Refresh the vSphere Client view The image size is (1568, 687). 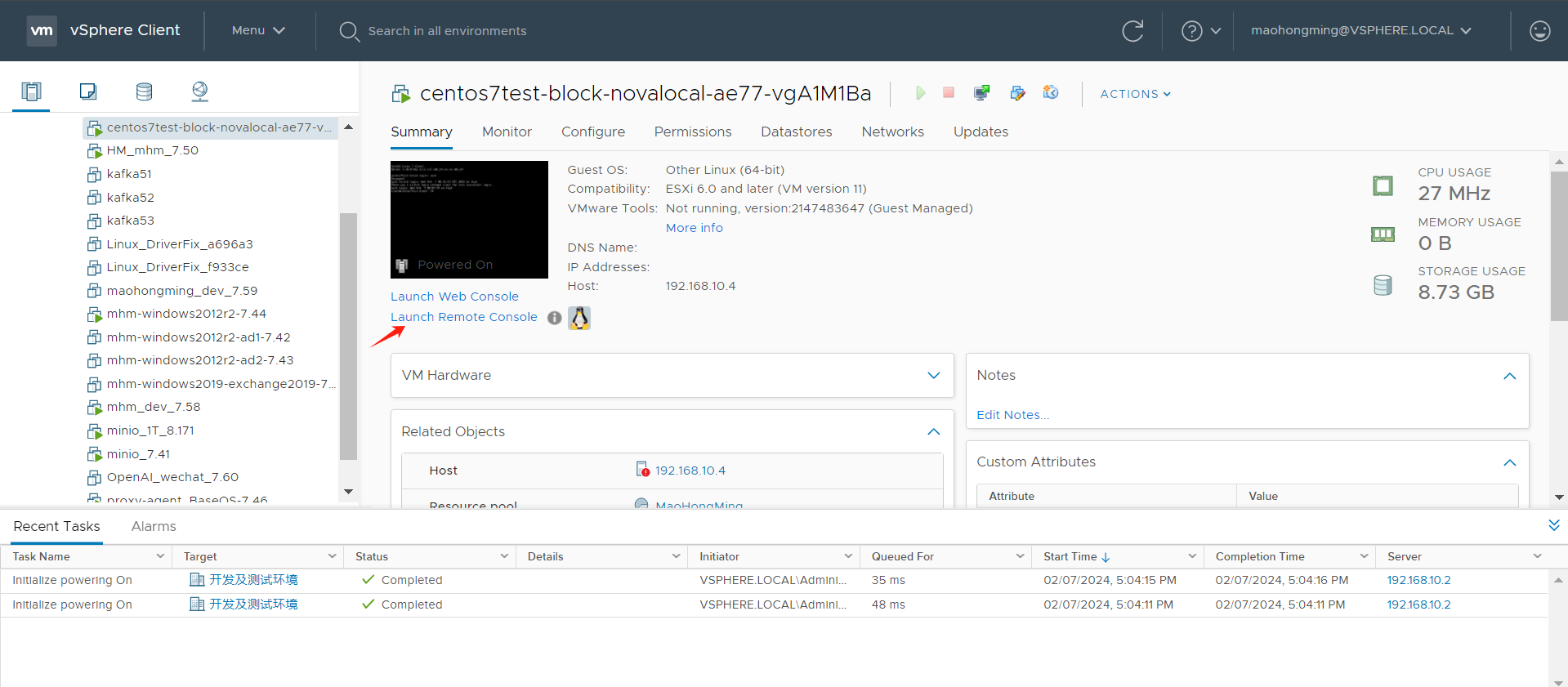(x=1132, y=31)
